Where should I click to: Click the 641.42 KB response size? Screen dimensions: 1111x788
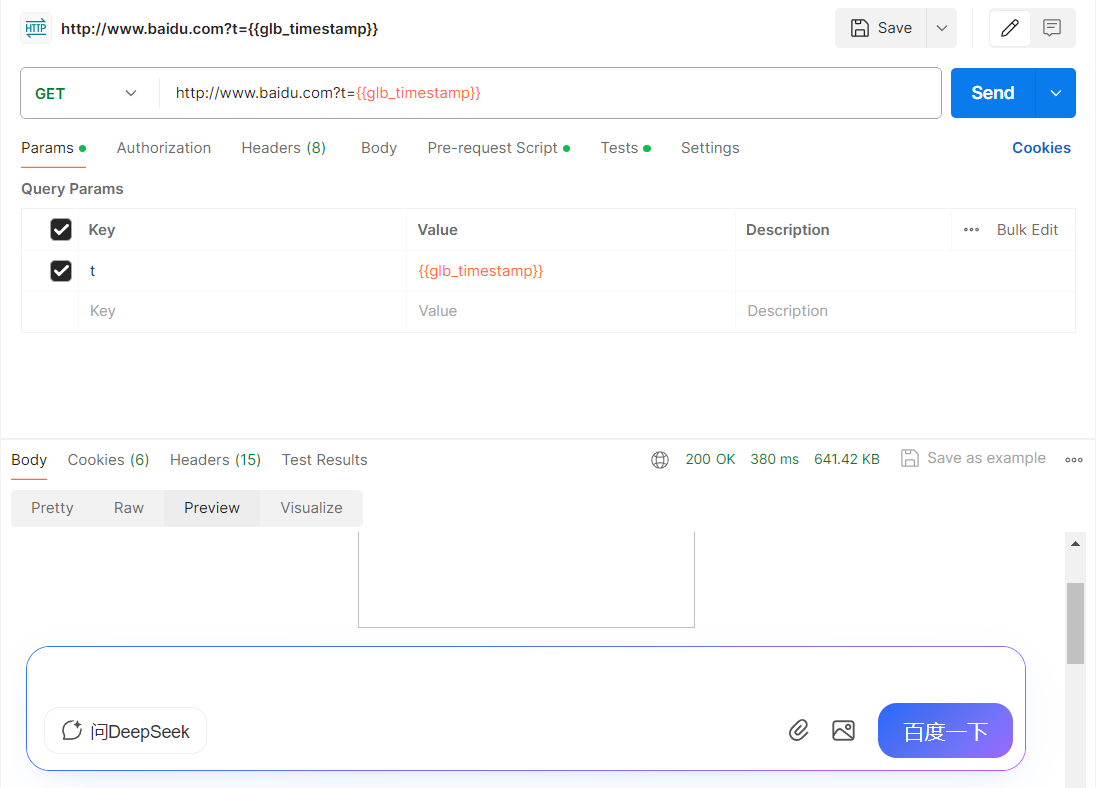tap(847, 459)
